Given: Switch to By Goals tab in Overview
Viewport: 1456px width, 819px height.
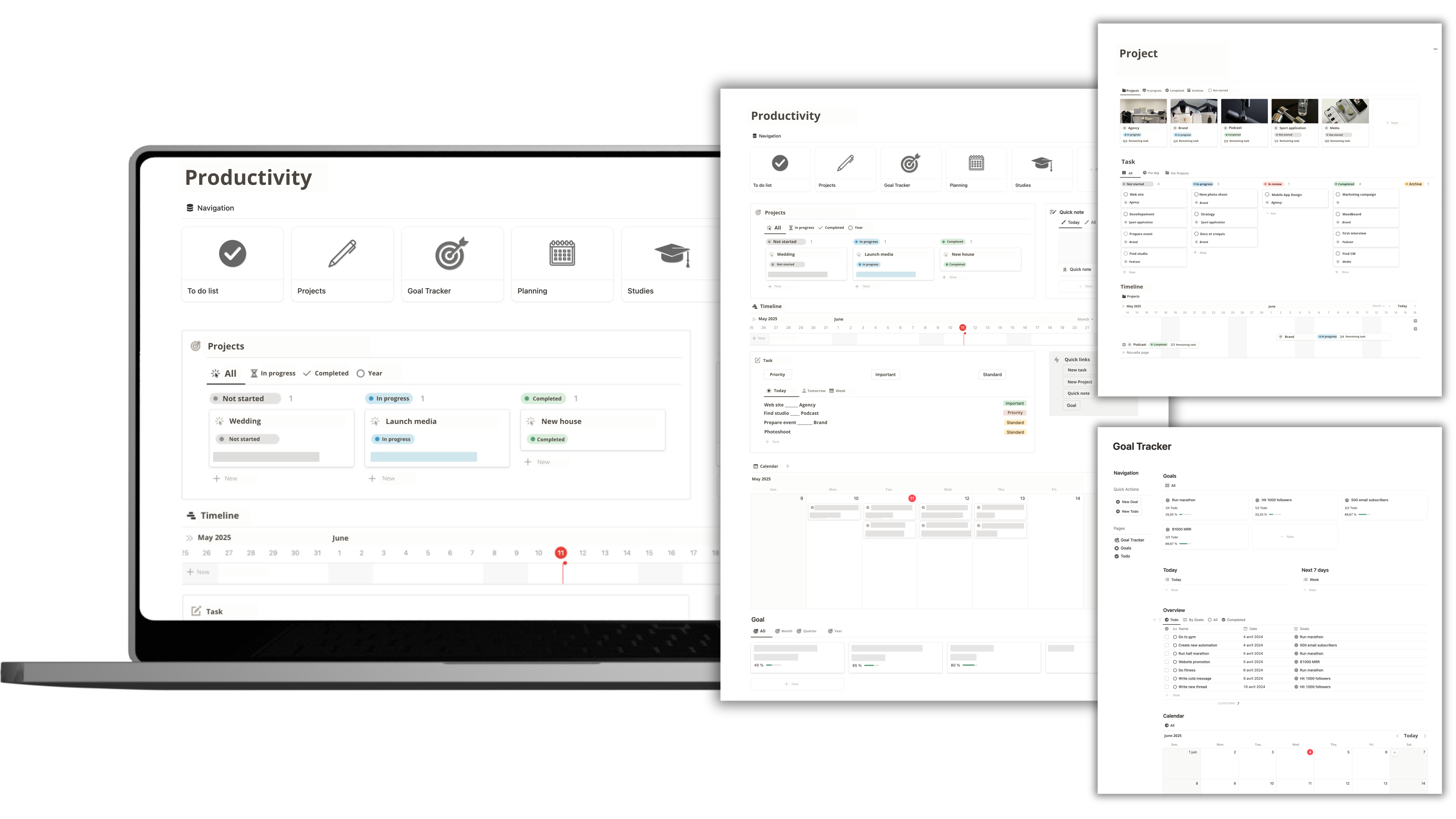Looking at the screenshot, I should 1193,620.
